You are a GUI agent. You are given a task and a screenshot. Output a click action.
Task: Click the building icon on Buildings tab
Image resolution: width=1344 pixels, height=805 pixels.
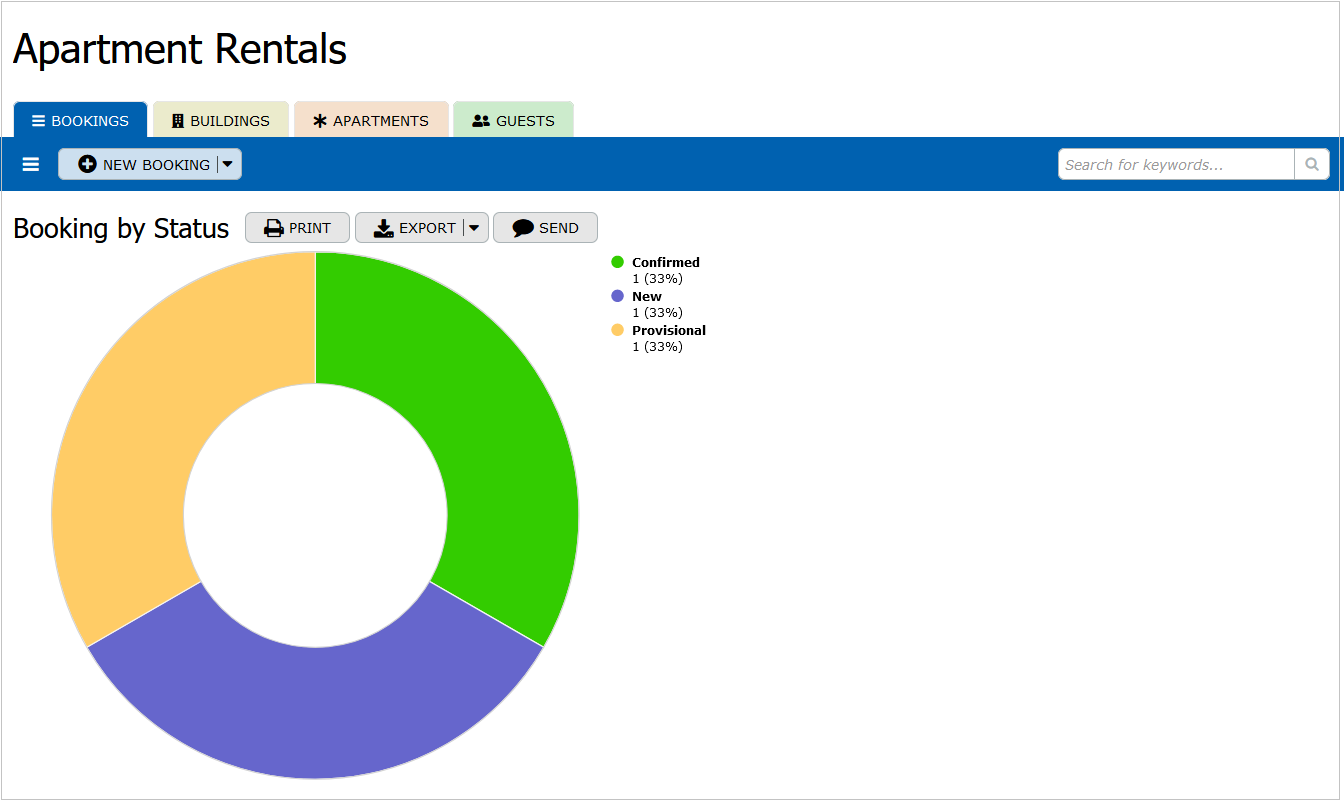tap(178, 121)
